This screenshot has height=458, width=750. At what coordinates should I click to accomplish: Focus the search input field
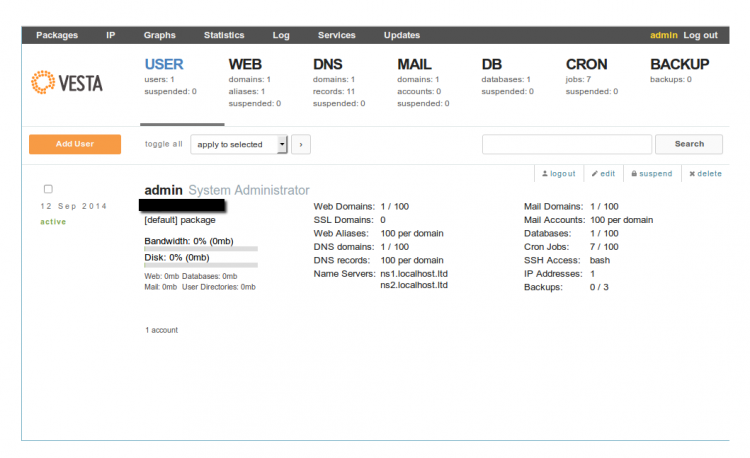pyautogui.click(x=566, y=144)
